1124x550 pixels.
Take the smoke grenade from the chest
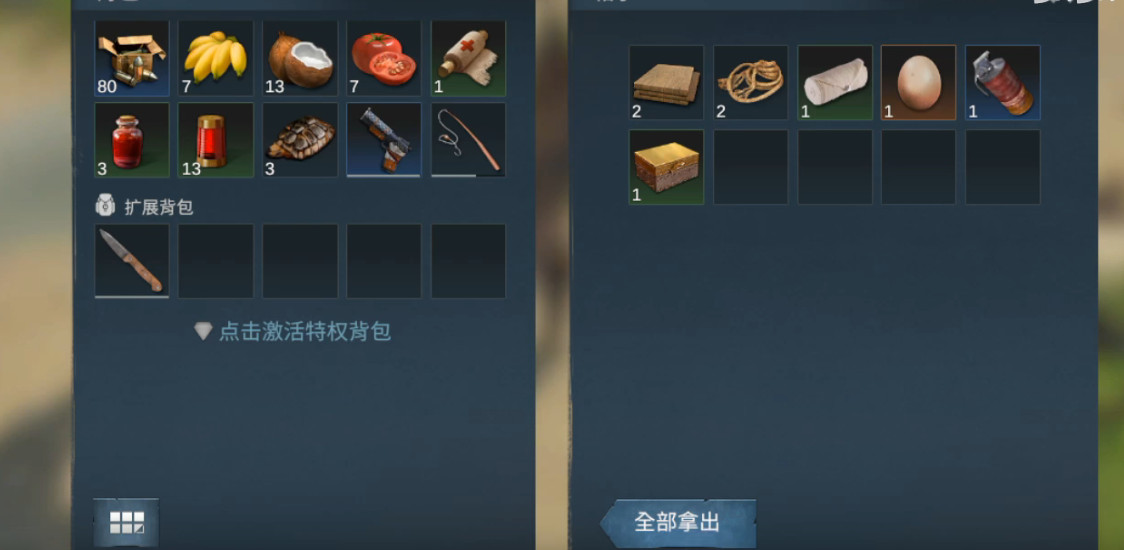click(1003, 82)
